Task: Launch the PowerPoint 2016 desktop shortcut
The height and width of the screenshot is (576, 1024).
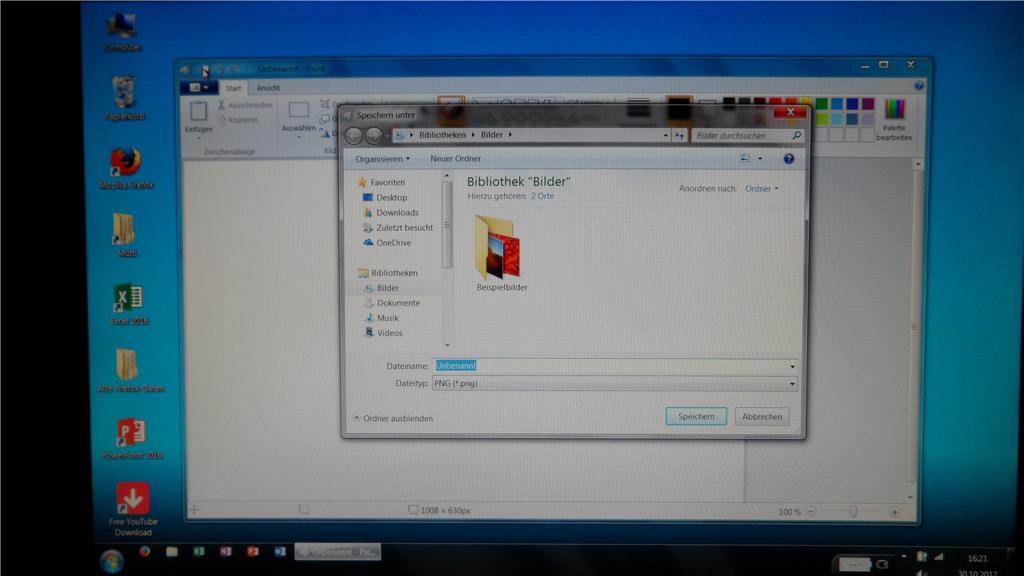Action: pos(131,438)
